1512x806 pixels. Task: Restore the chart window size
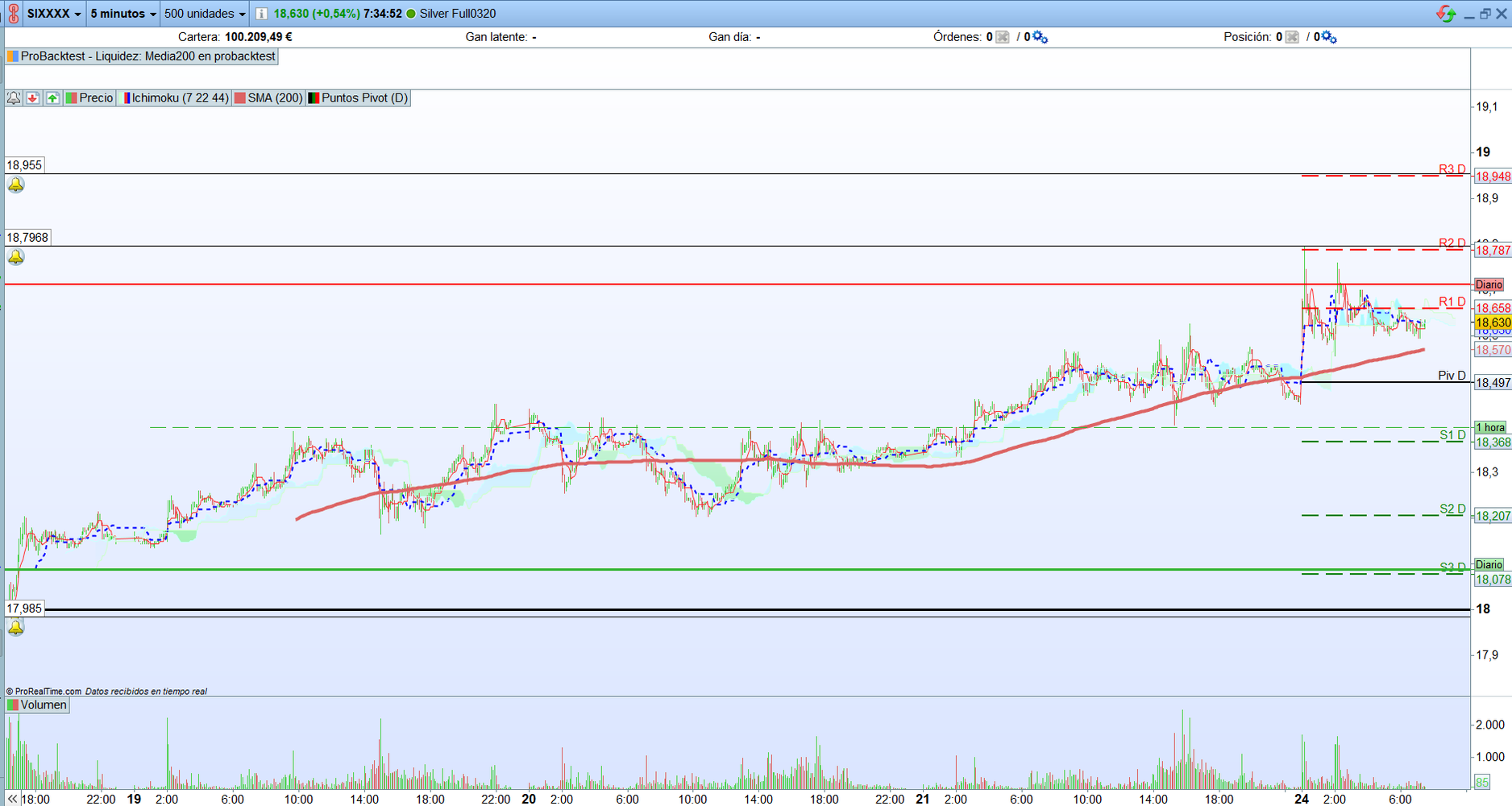[x=1485, y=14]
